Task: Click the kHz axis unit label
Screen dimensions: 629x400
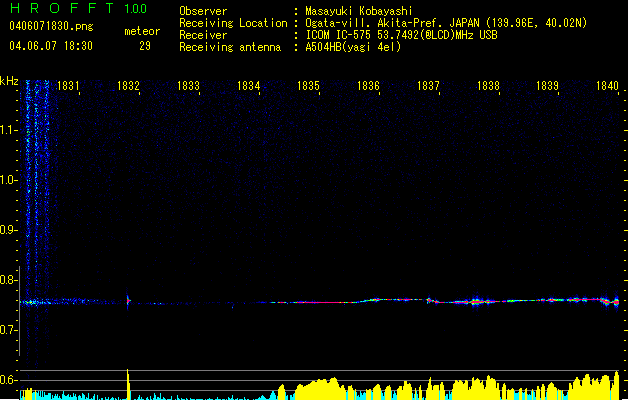Action: coord(9,81)
